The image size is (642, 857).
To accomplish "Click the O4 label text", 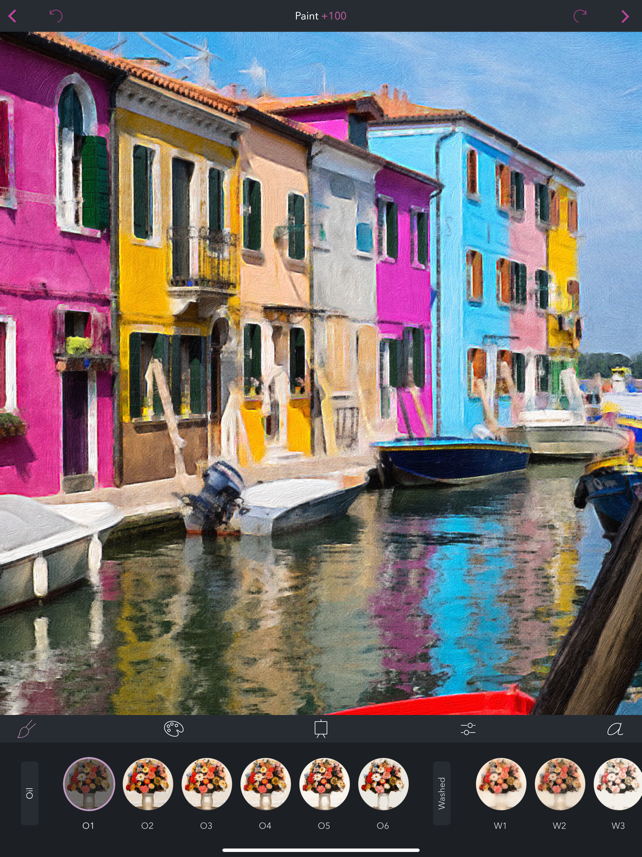I will point(265,825).
